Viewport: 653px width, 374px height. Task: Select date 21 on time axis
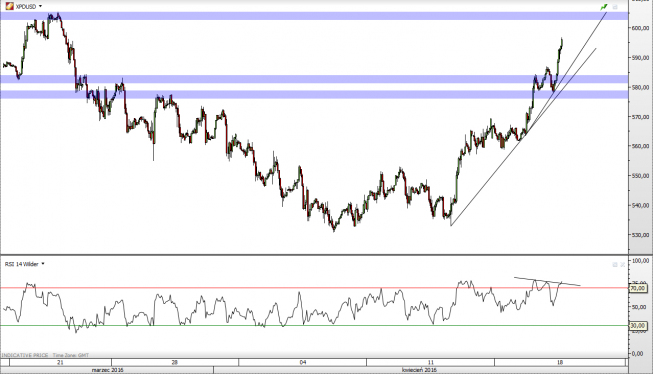(60, 362)
